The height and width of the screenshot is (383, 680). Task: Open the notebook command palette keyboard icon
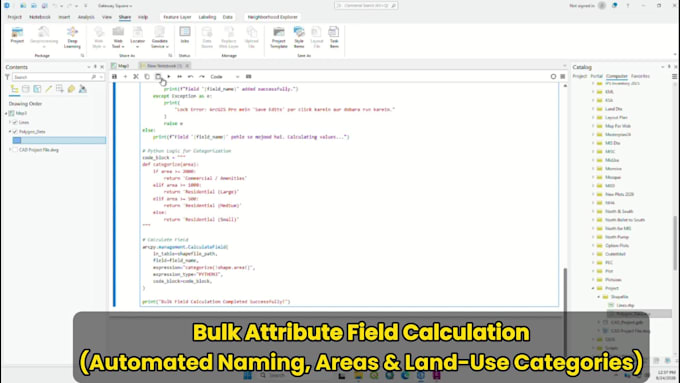point(248,77)
